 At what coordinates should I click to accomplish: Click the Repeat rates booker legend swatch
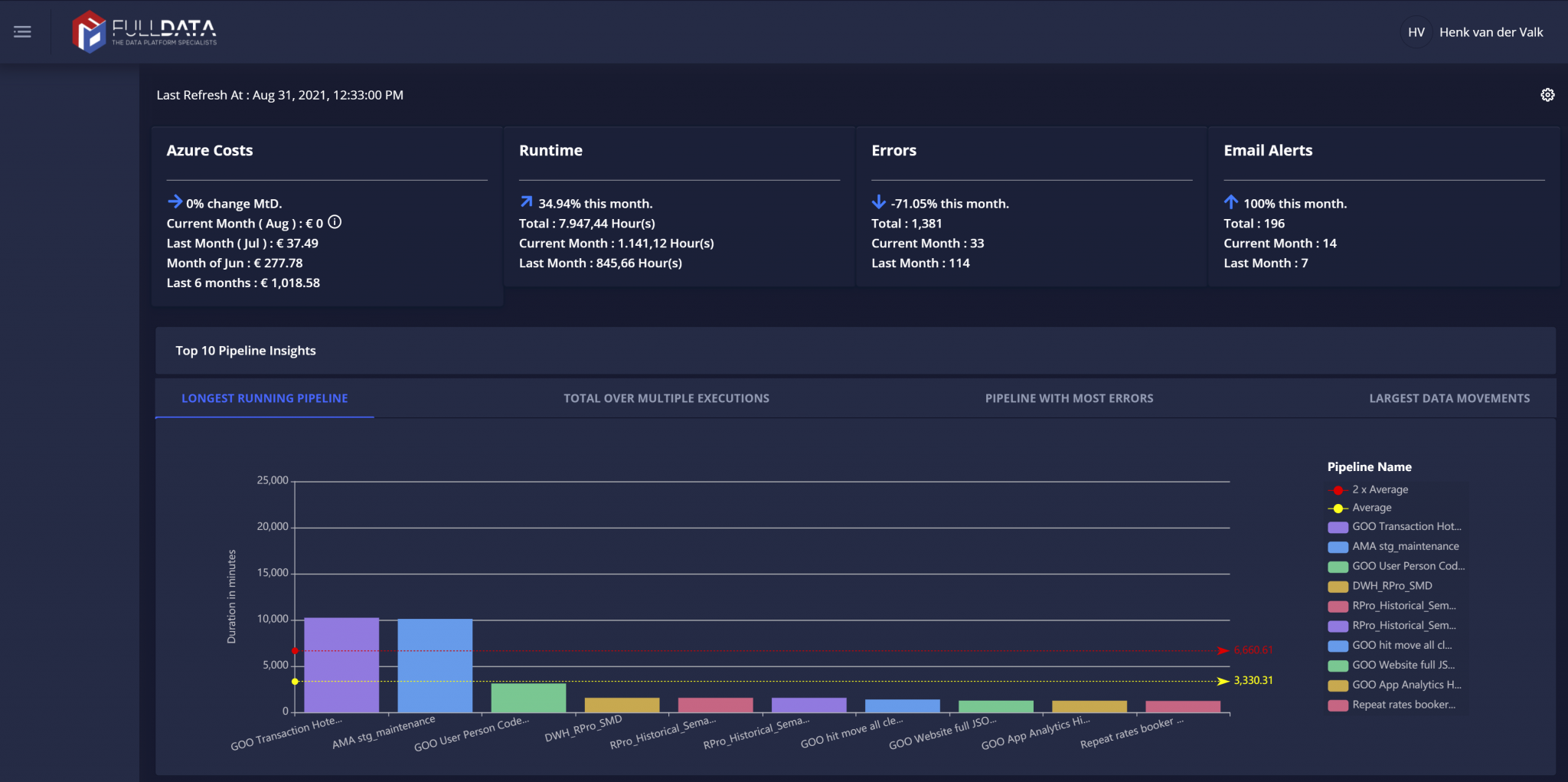coord(1338,705)
